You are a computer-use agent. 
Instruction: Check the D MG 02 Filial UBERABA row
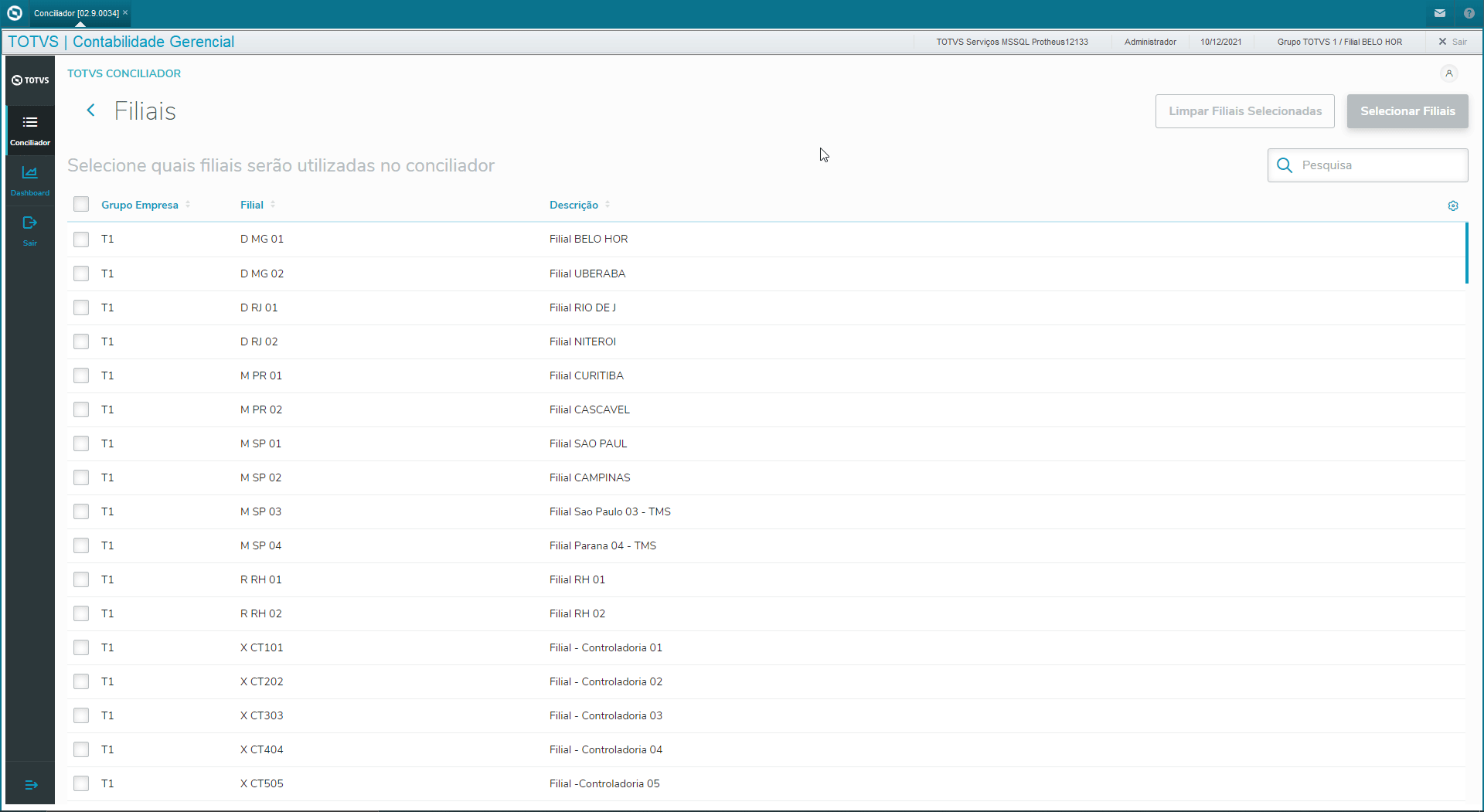(81, 273)
